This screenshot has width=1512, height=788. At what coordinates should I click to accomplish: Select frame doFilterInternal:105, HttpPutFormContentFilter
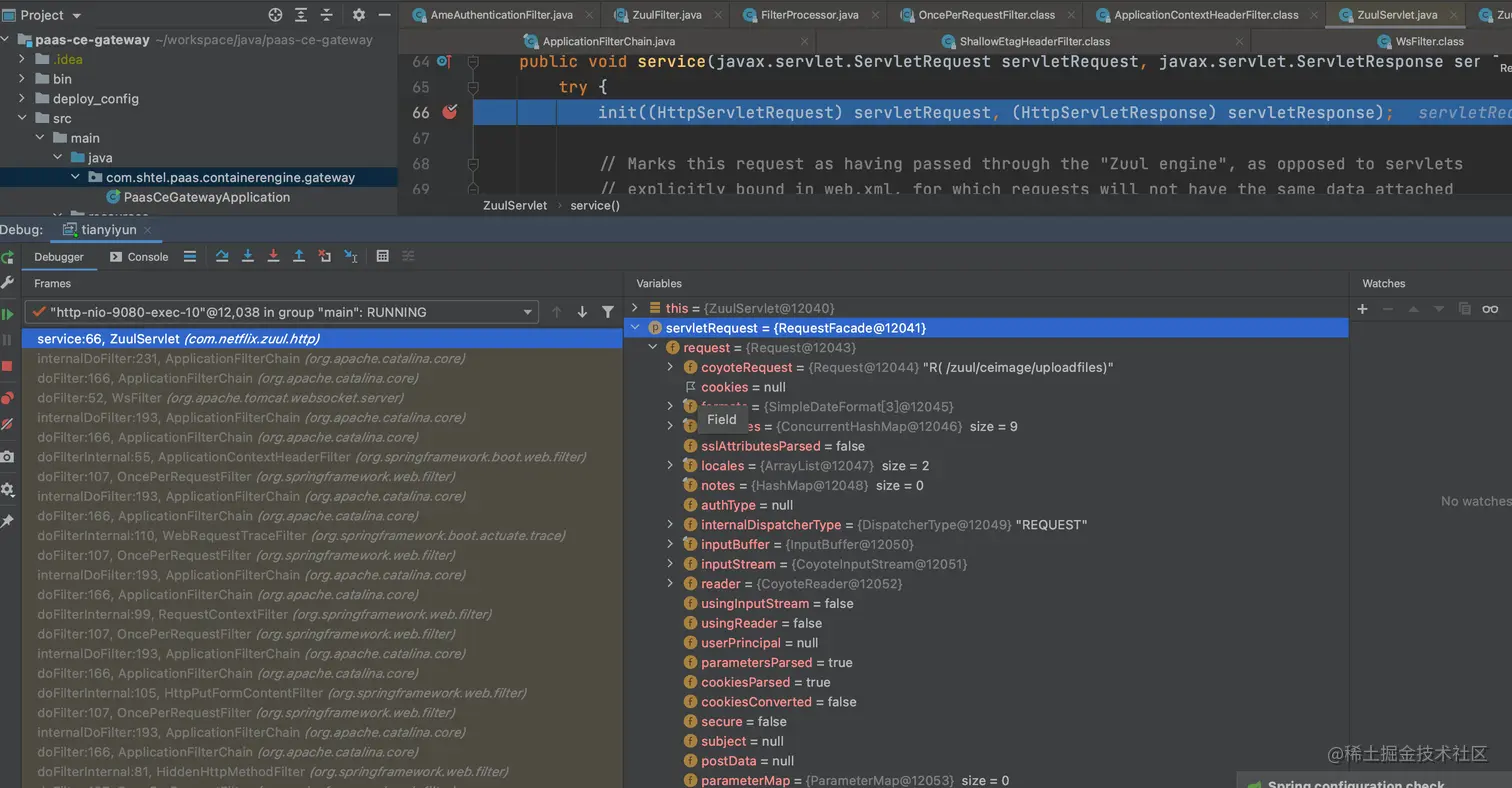click(x=322, y=693)
